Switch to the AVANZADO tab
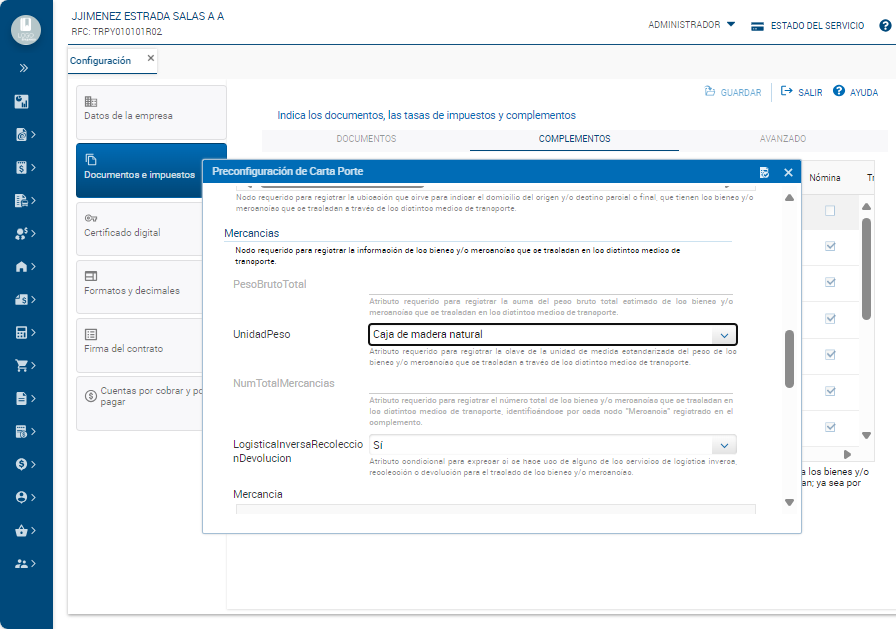Viewport: 896px width, 629px height. coord(782,139)
